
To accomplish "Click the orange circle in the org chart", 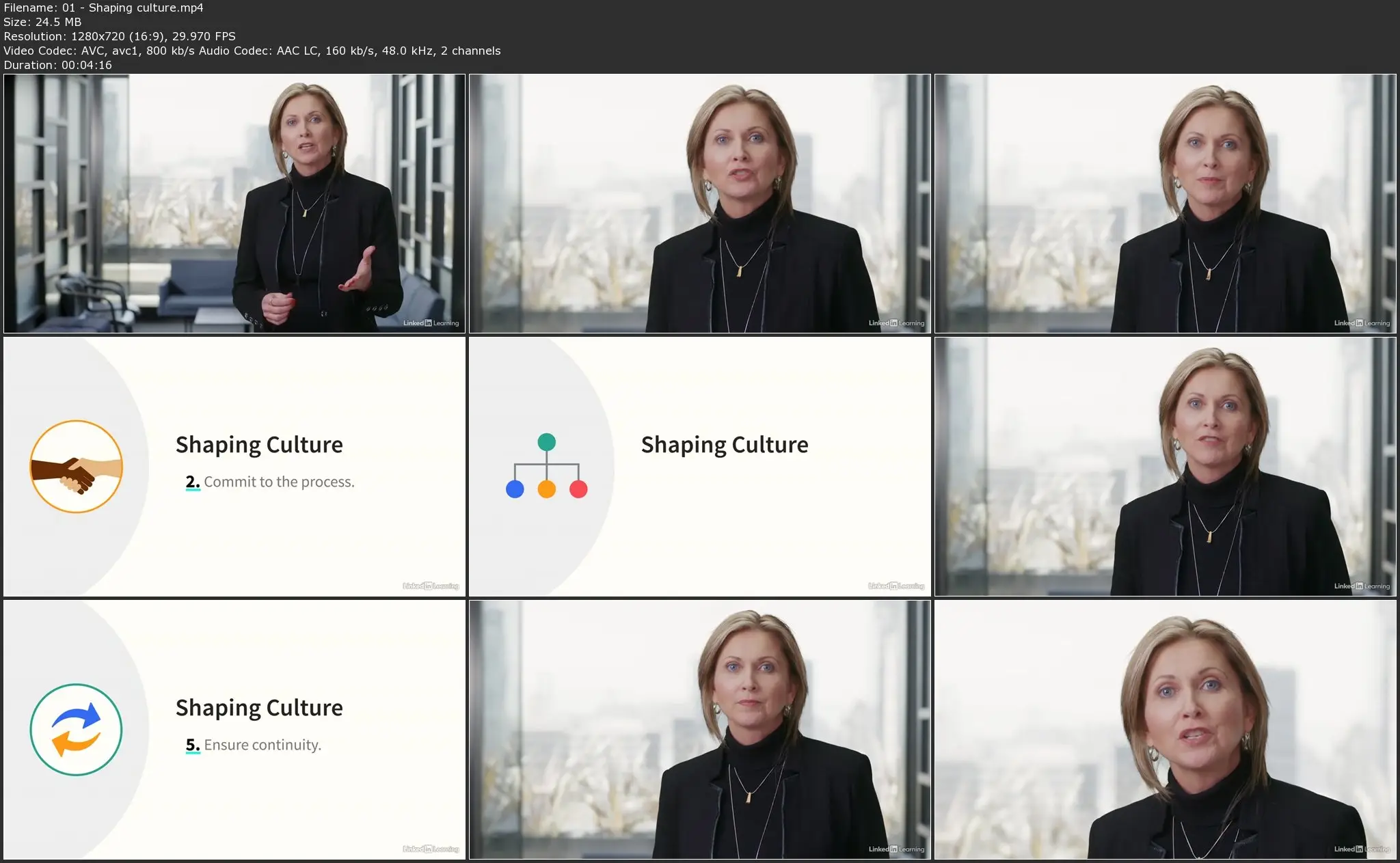I will tap(546, 489).
